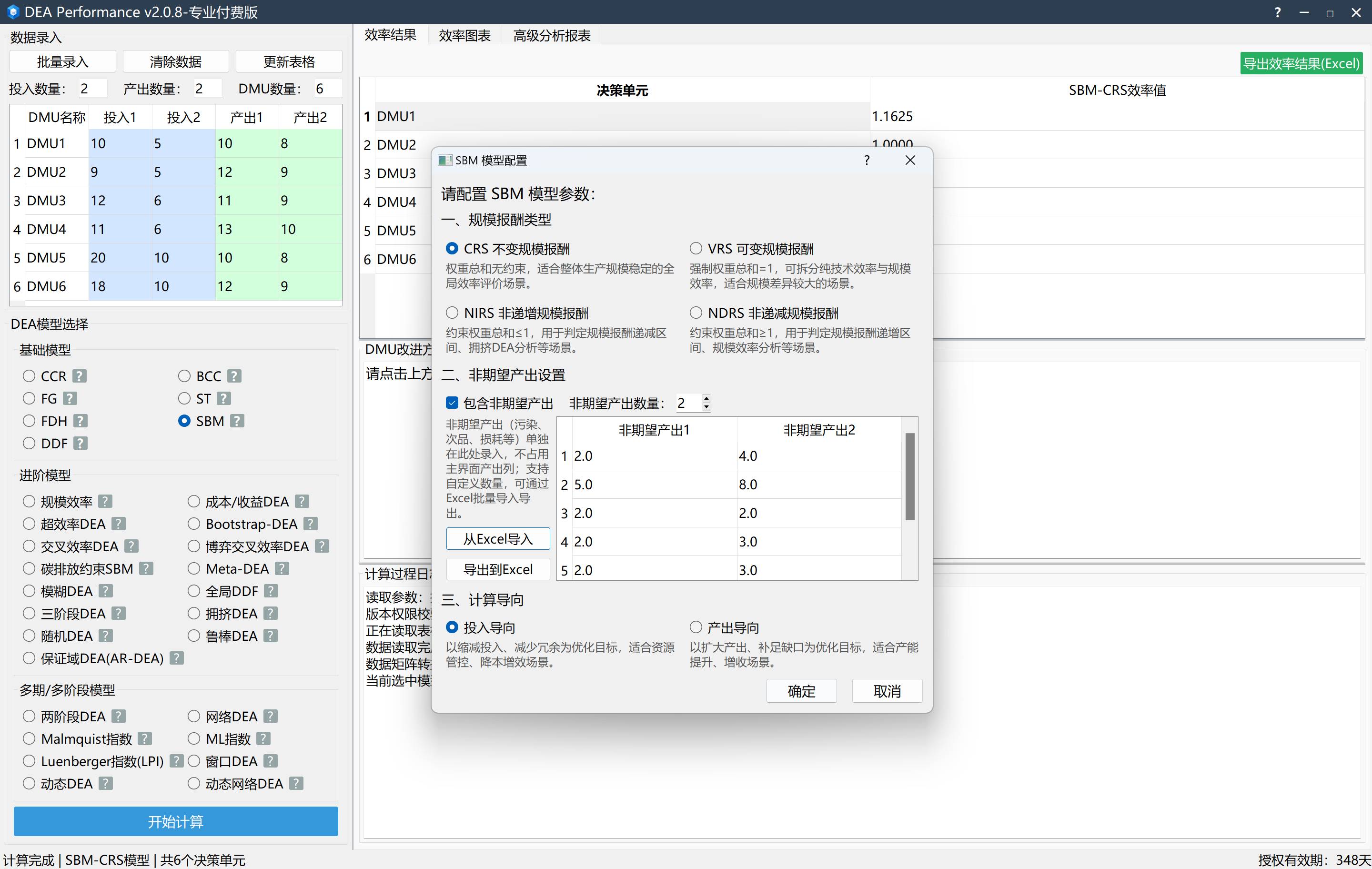
Task: Click the main window title bar help icon
Action: click(x=1278, y=12)
